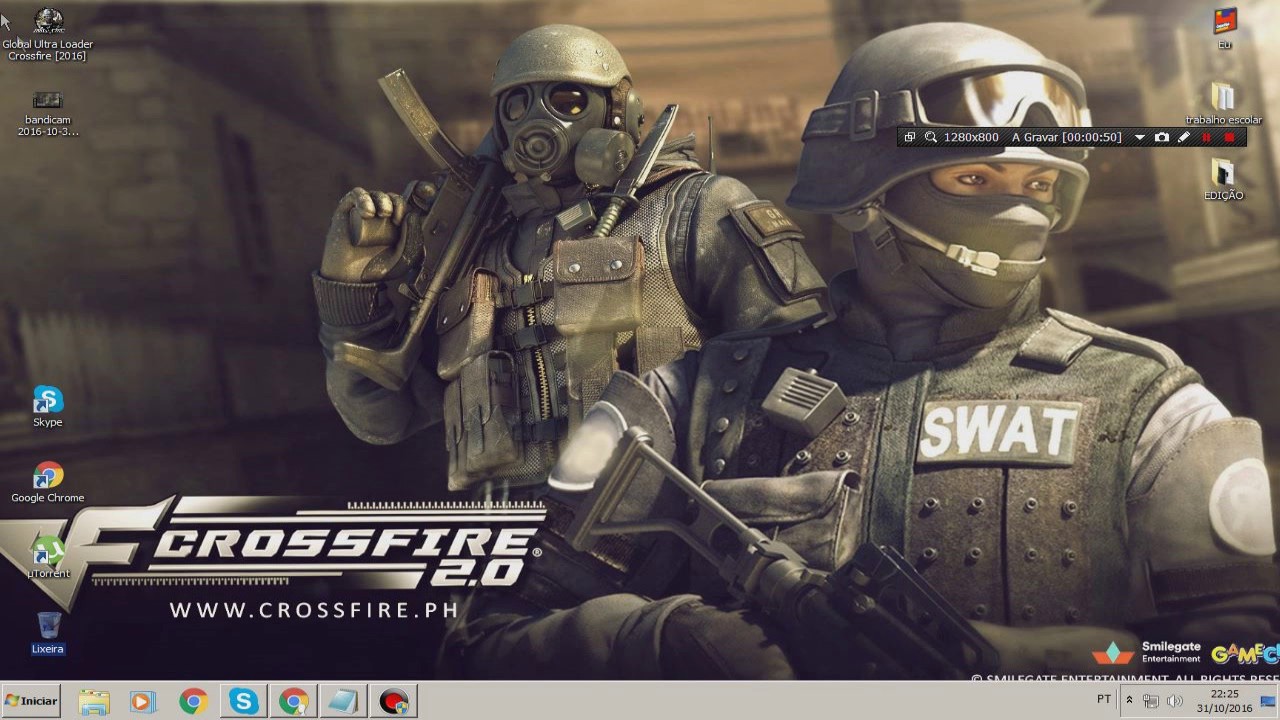Image resolution: width=1280 pixels, height=720 pixels.
Task: Stop the Bandicam recording with the red square
Action: tap(1229, 137)
